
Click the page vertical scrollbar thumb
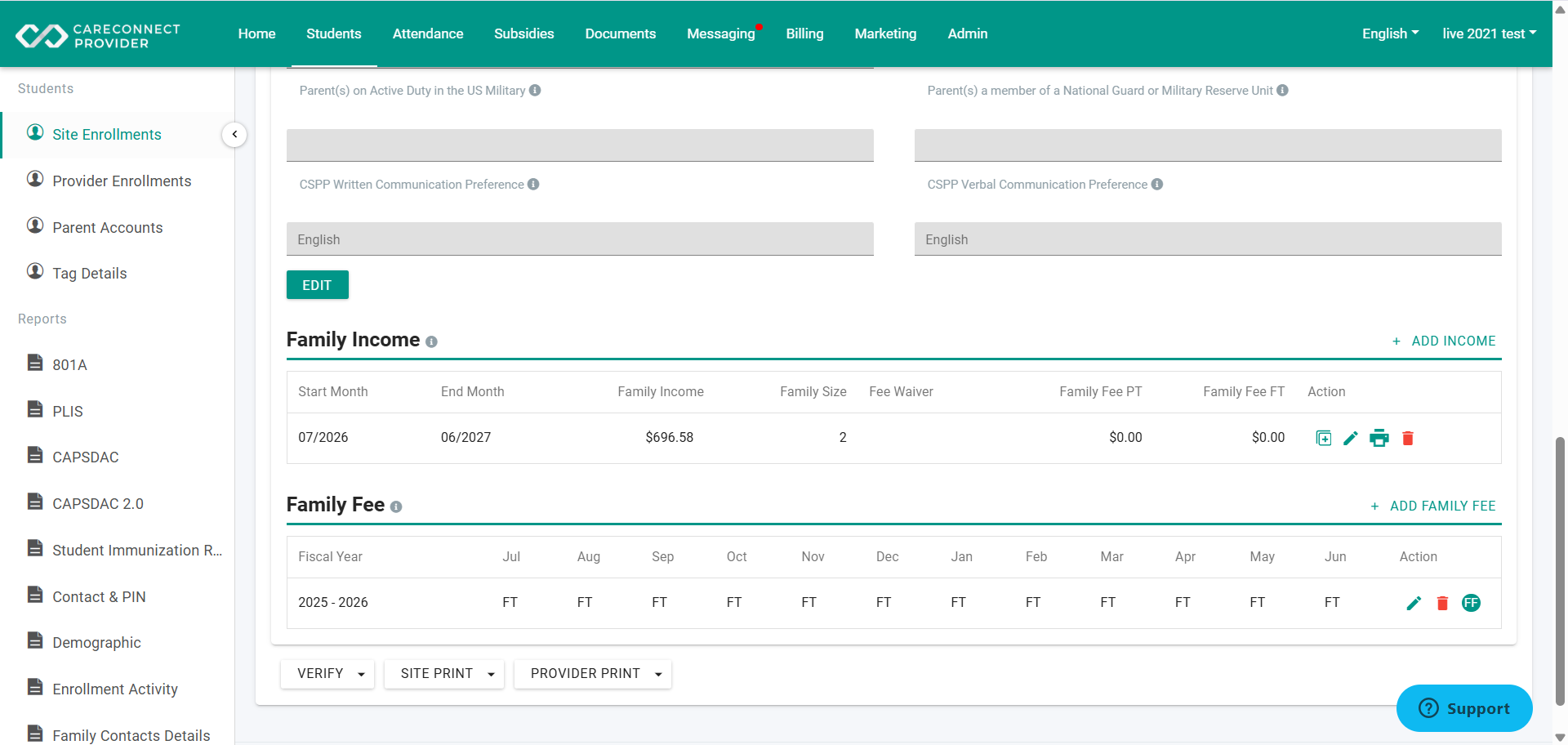(x=1561, y=571)
